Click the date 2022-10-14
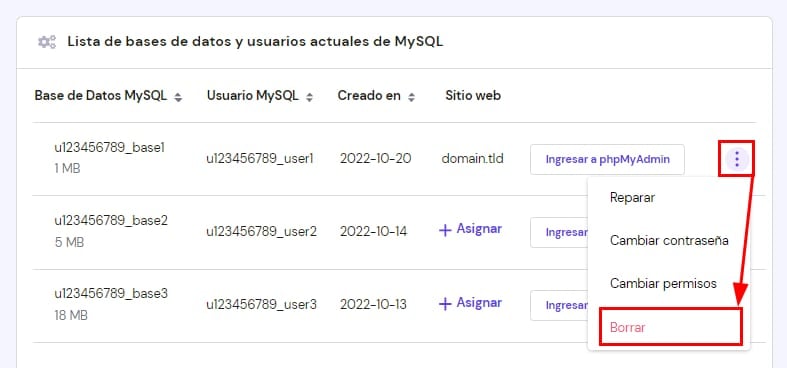Viewport: 787px width, 368px height. [x=373, y=232]
